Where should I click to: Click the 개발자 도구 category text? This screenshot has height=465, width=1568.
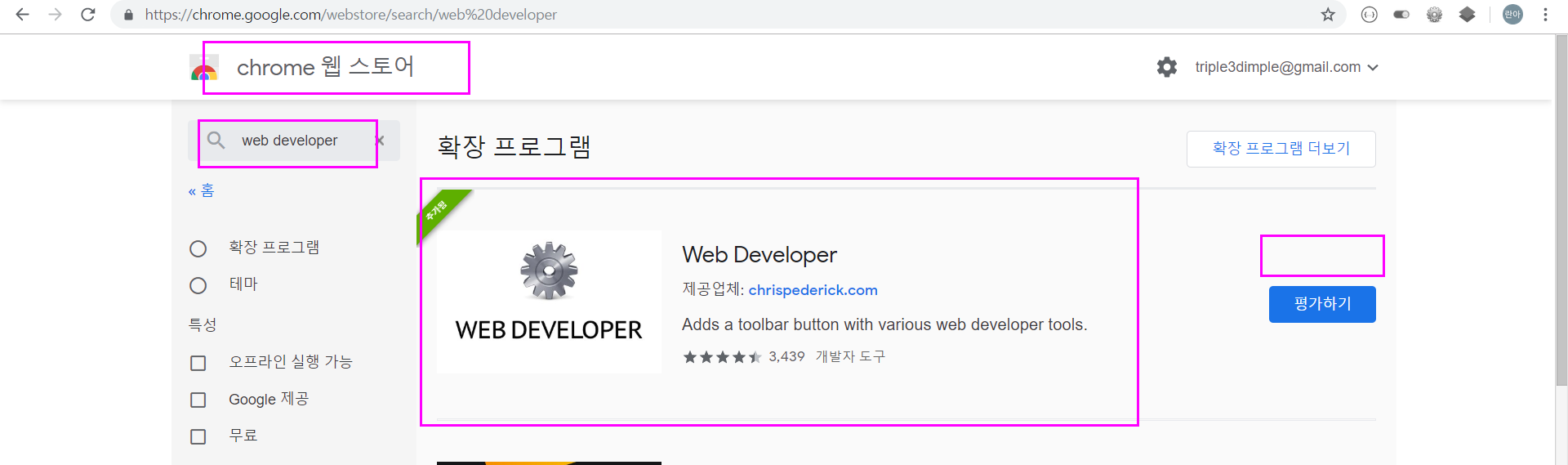tap(850, 356)
